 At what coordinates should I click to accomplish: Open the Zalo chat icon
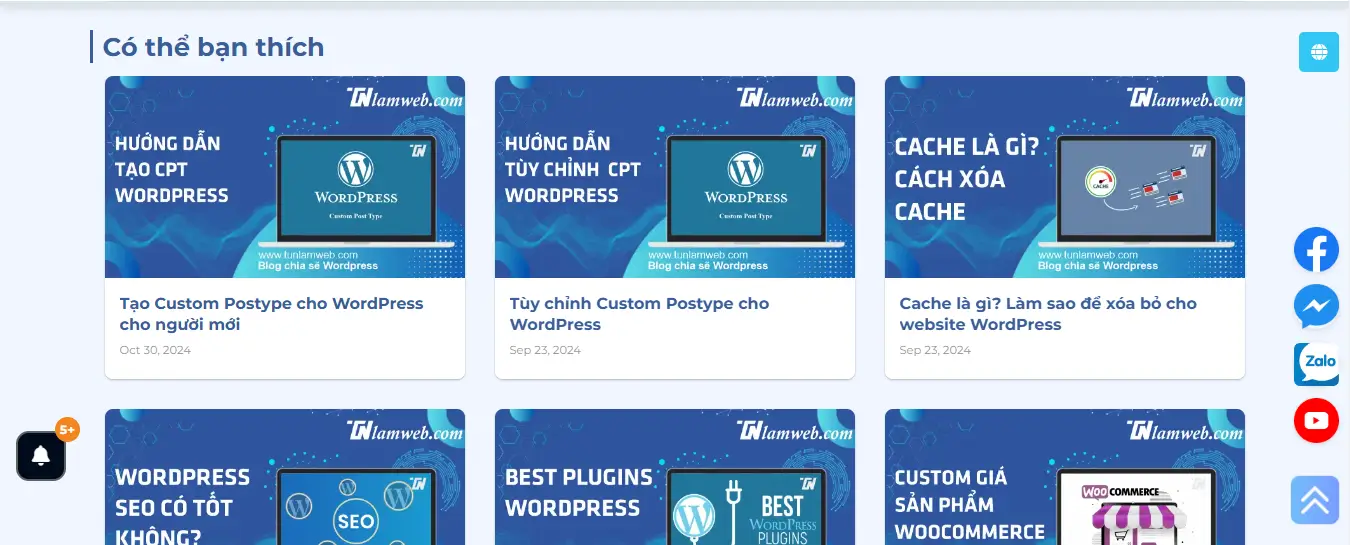click(1316, 364)
